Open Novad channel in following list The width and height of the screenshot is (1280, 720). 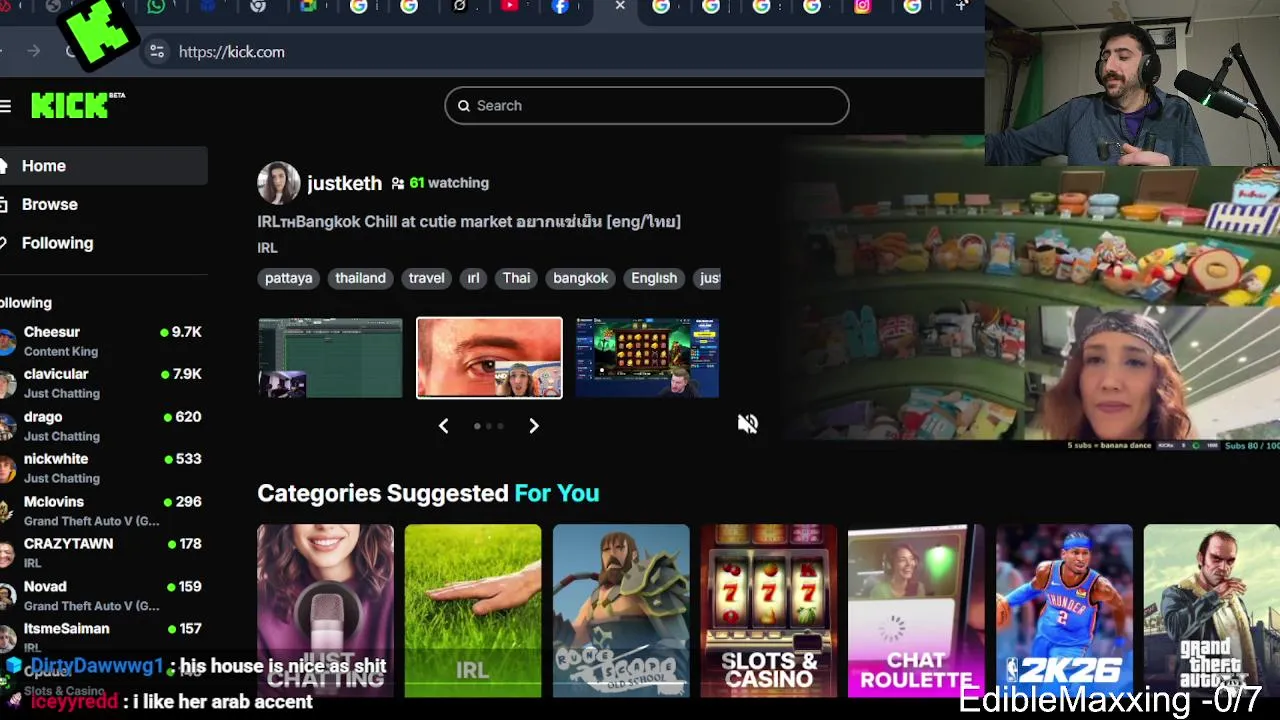coord(103,596)
